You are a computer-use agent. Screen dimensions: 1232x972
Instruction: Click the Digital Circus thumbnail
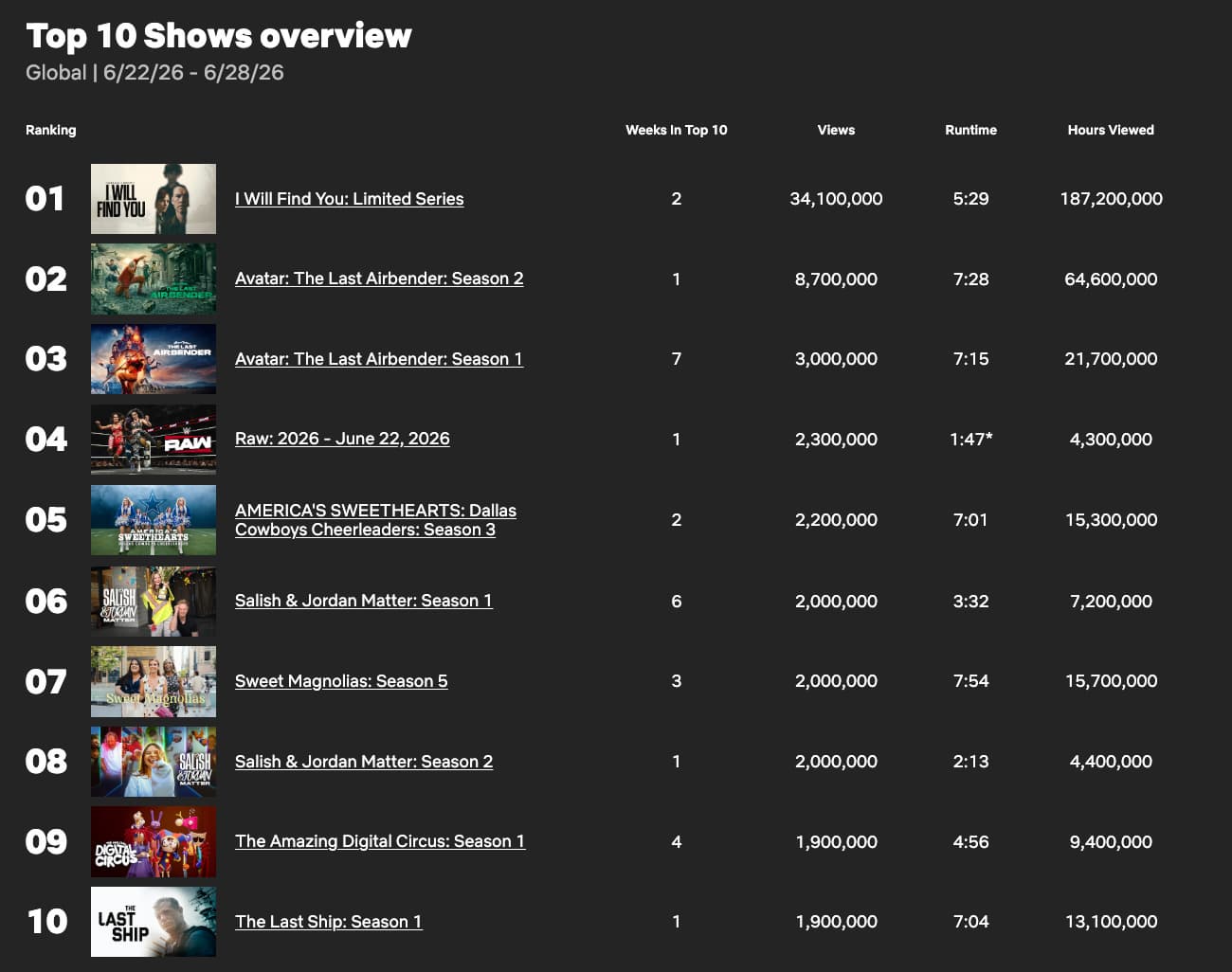[x=154, y=841]
